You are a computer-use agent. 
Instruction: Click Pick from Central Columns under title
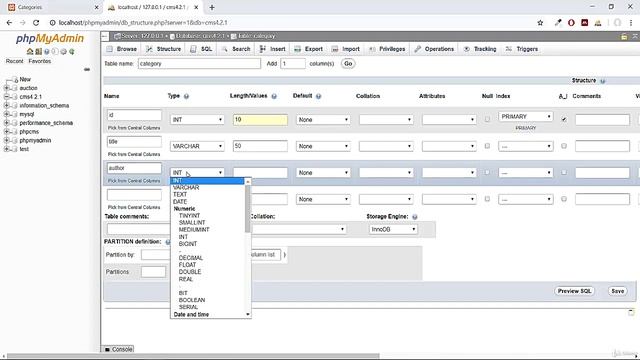coord(134,154)
